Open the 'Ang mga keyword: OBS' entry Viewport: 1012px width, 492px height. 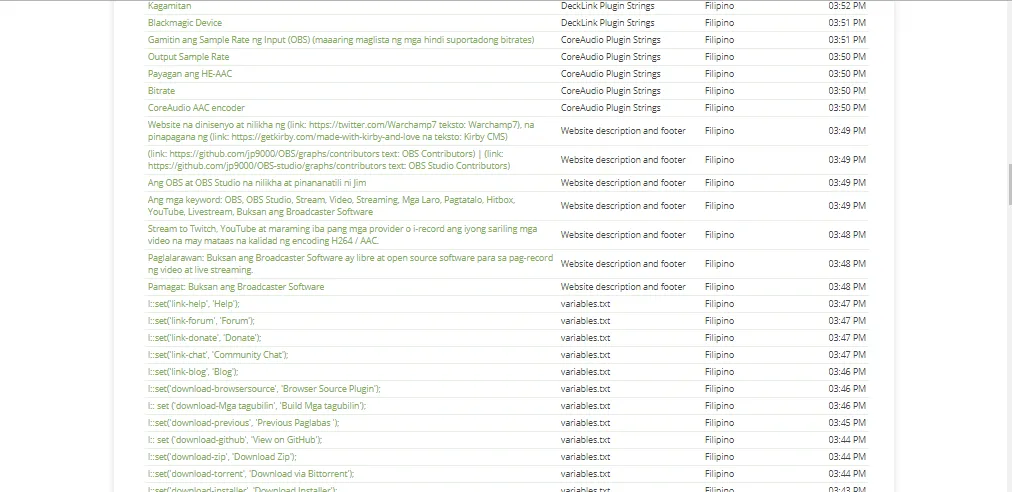pyautogui.click(x=331, y=206)
